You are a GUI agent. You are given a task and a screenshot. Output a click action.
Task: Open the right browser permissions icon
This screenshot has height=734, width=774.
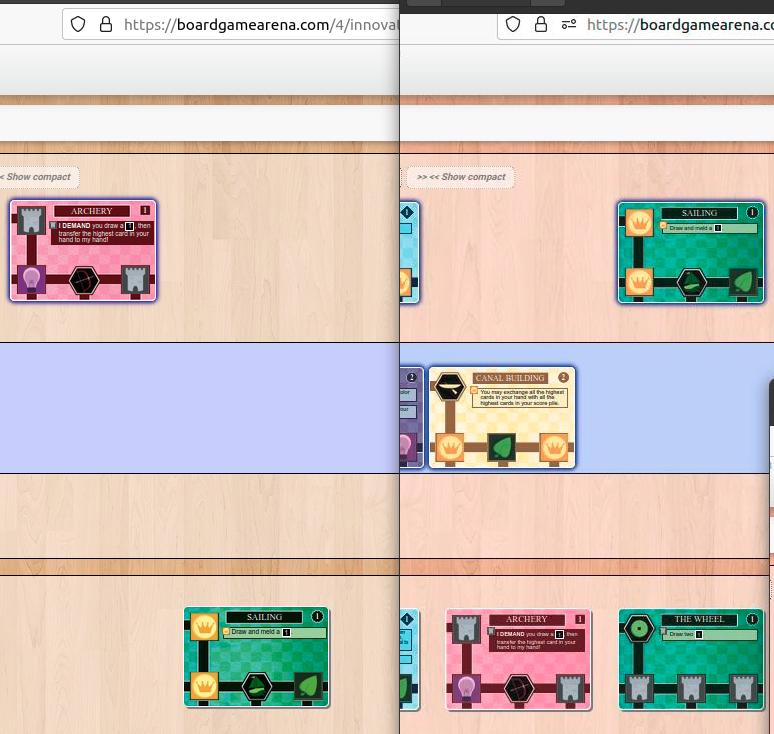pos(569,24)
